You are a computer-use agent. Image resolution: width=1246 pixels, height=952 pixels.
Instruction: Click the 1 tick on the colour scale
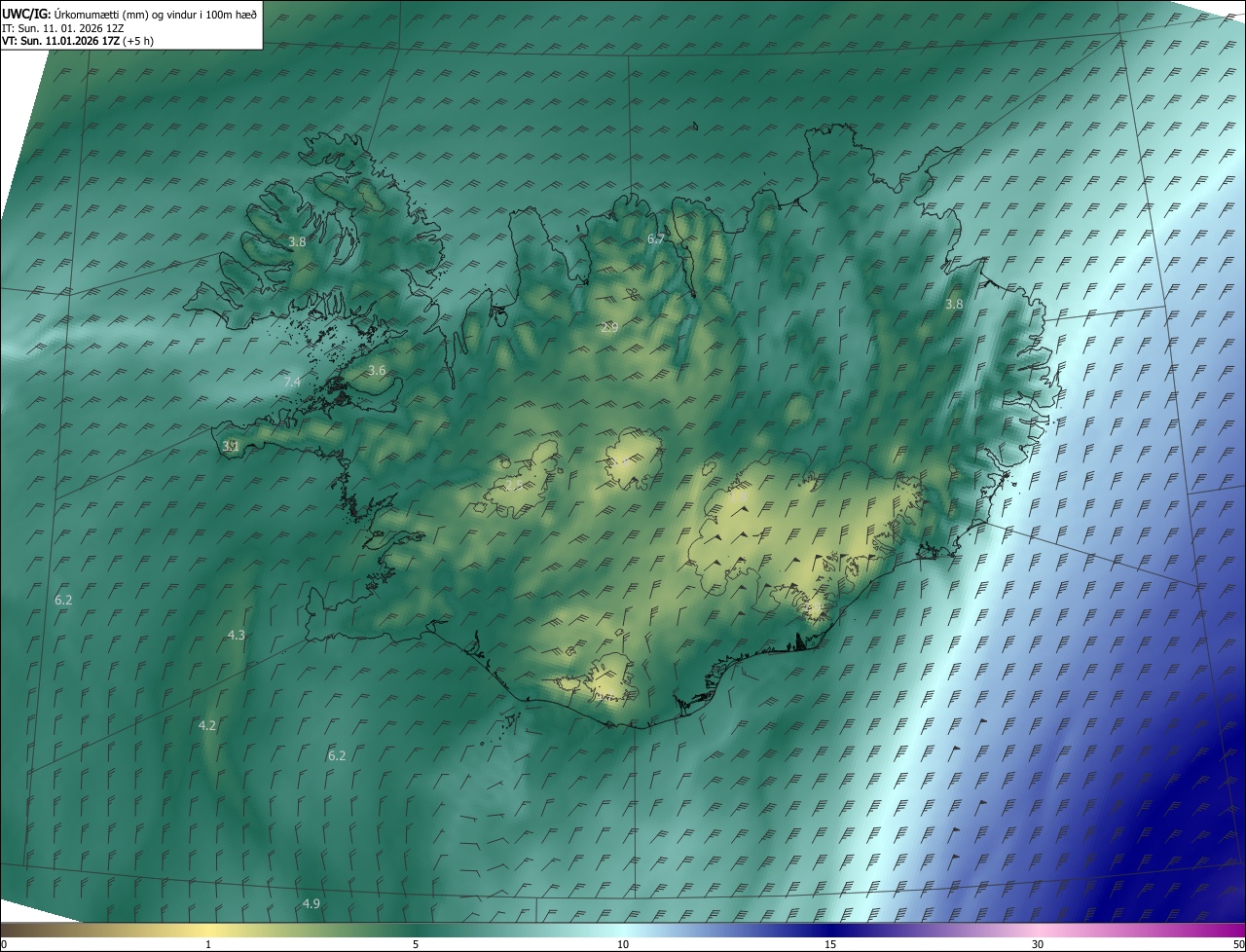(208, 945)
